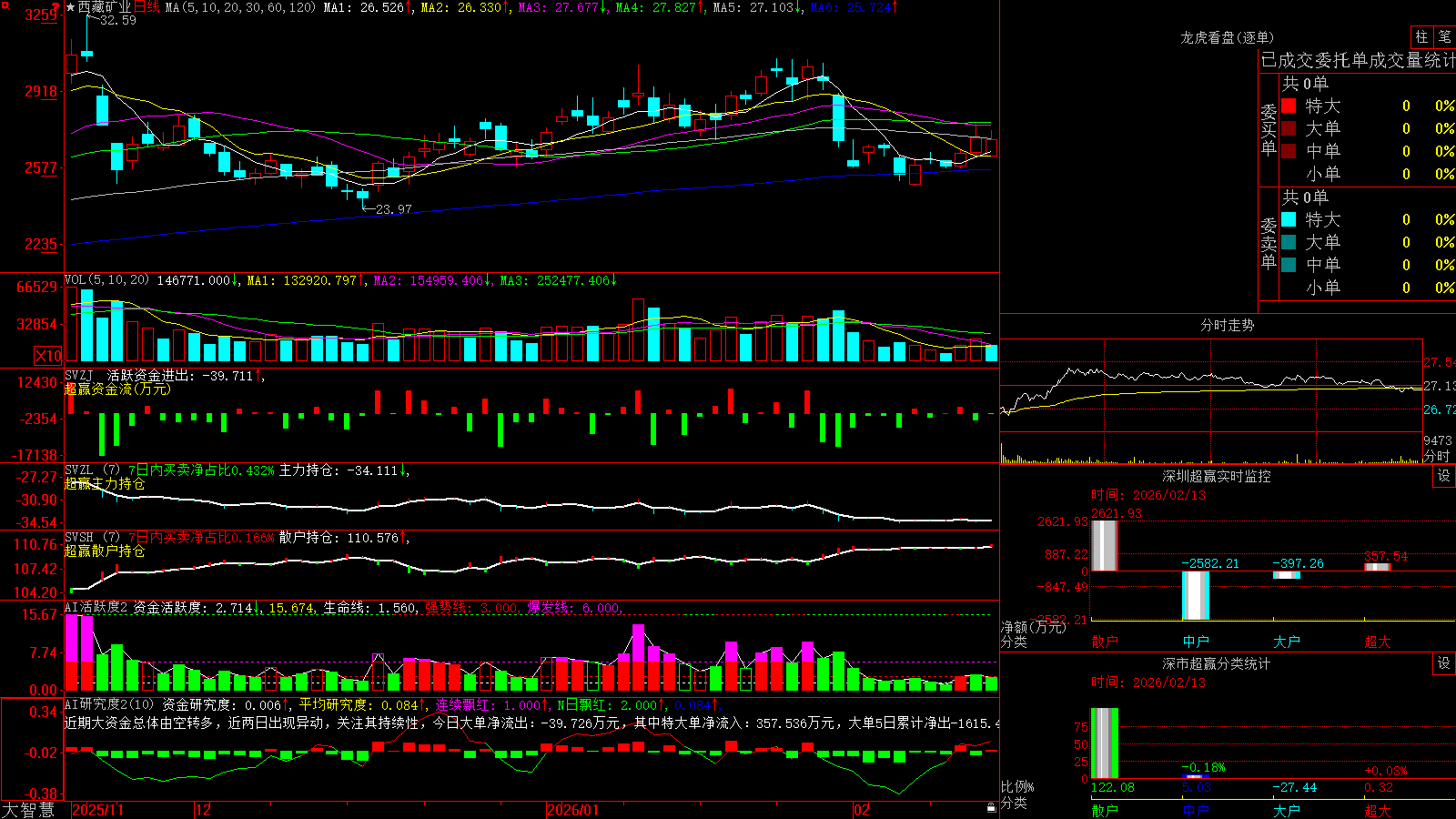Image resolution: width=1456 pixels, height=819 pixels.
Task: Click the 柱 (bar) view button
Action: [x=1421, y=36]
